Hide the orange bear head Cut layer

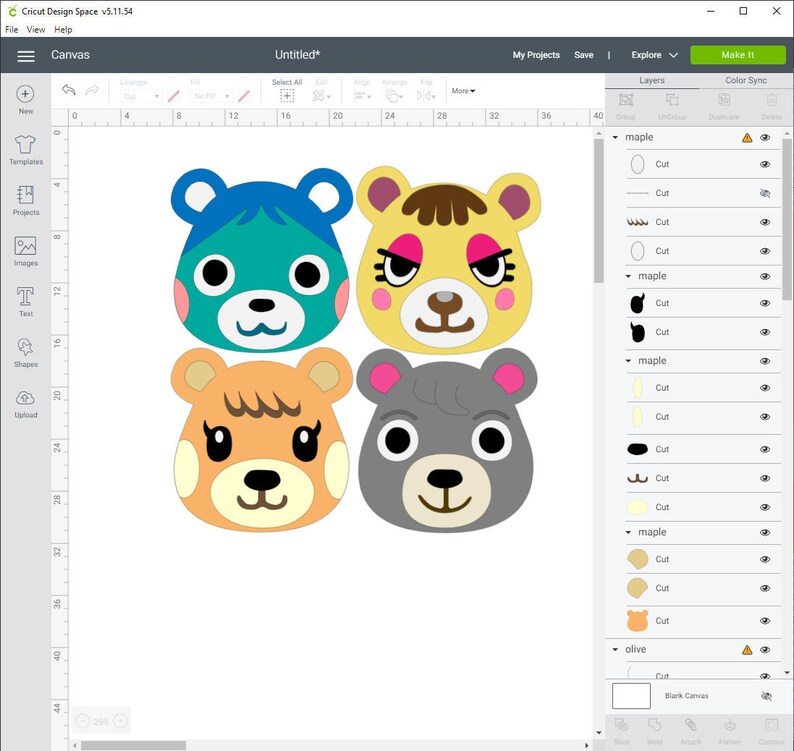coord(765,621)
